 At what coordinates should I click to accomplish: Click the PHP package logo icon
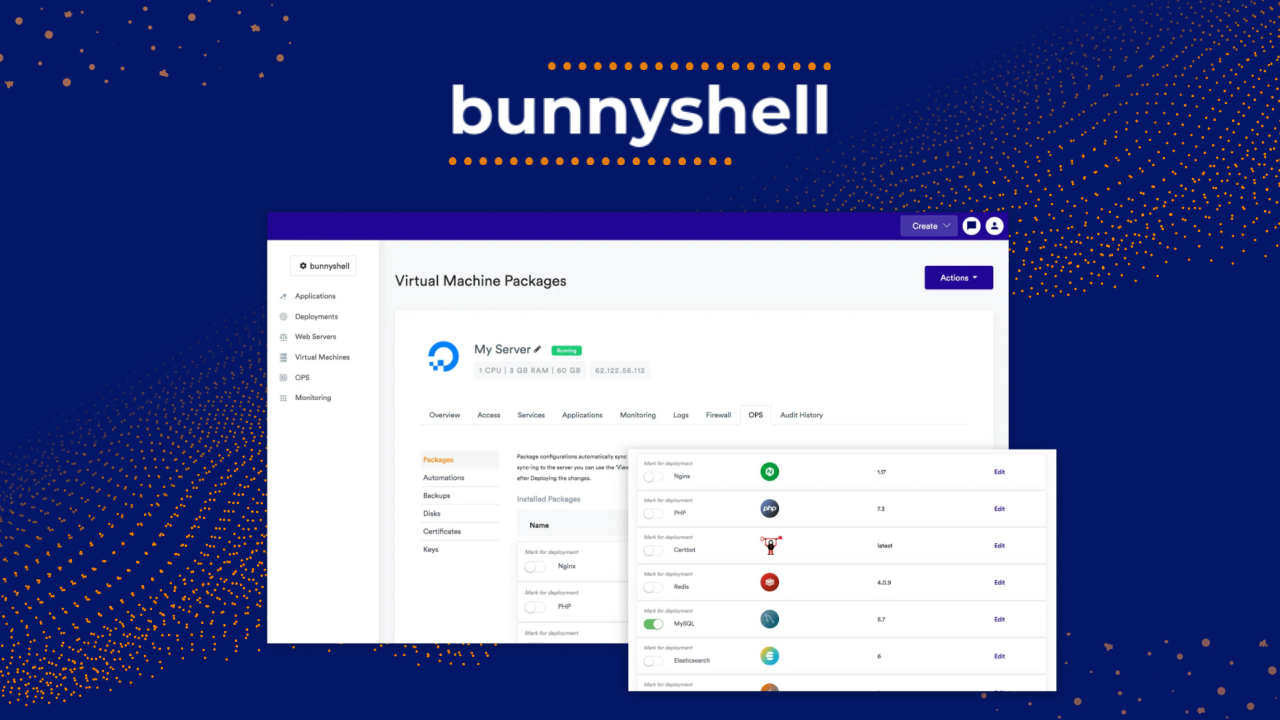tap(769, 509)
